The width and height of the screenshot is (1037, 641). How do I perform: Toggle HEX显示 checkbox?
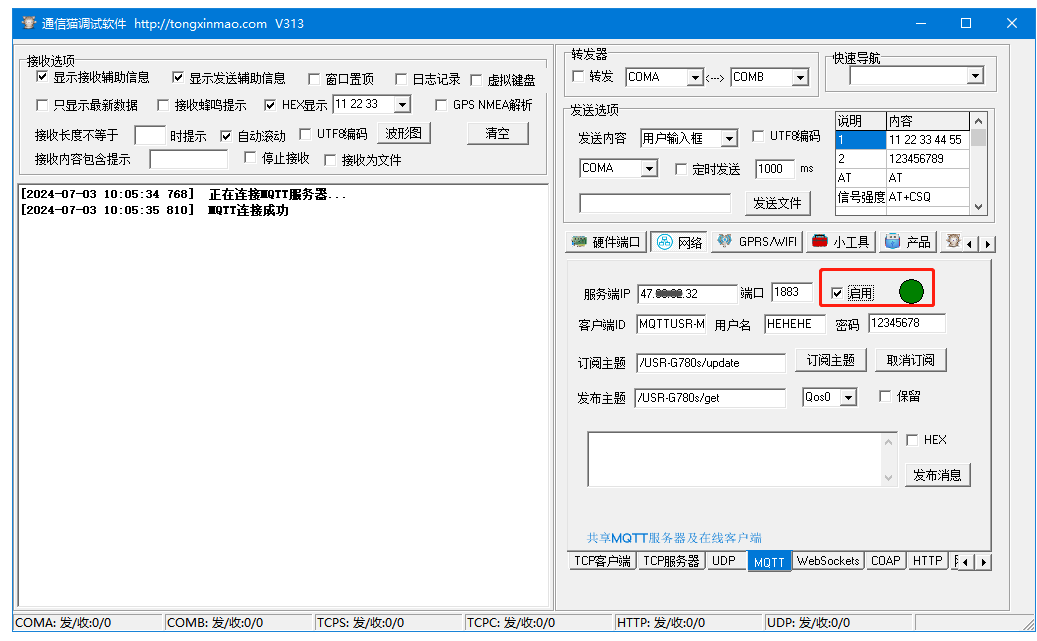270,105
